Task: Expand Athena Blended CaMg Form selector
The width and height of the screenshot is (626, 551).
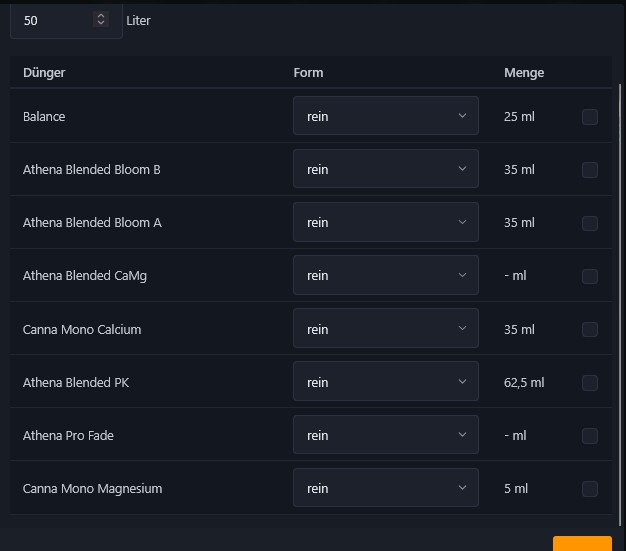Action: [385, 275]
